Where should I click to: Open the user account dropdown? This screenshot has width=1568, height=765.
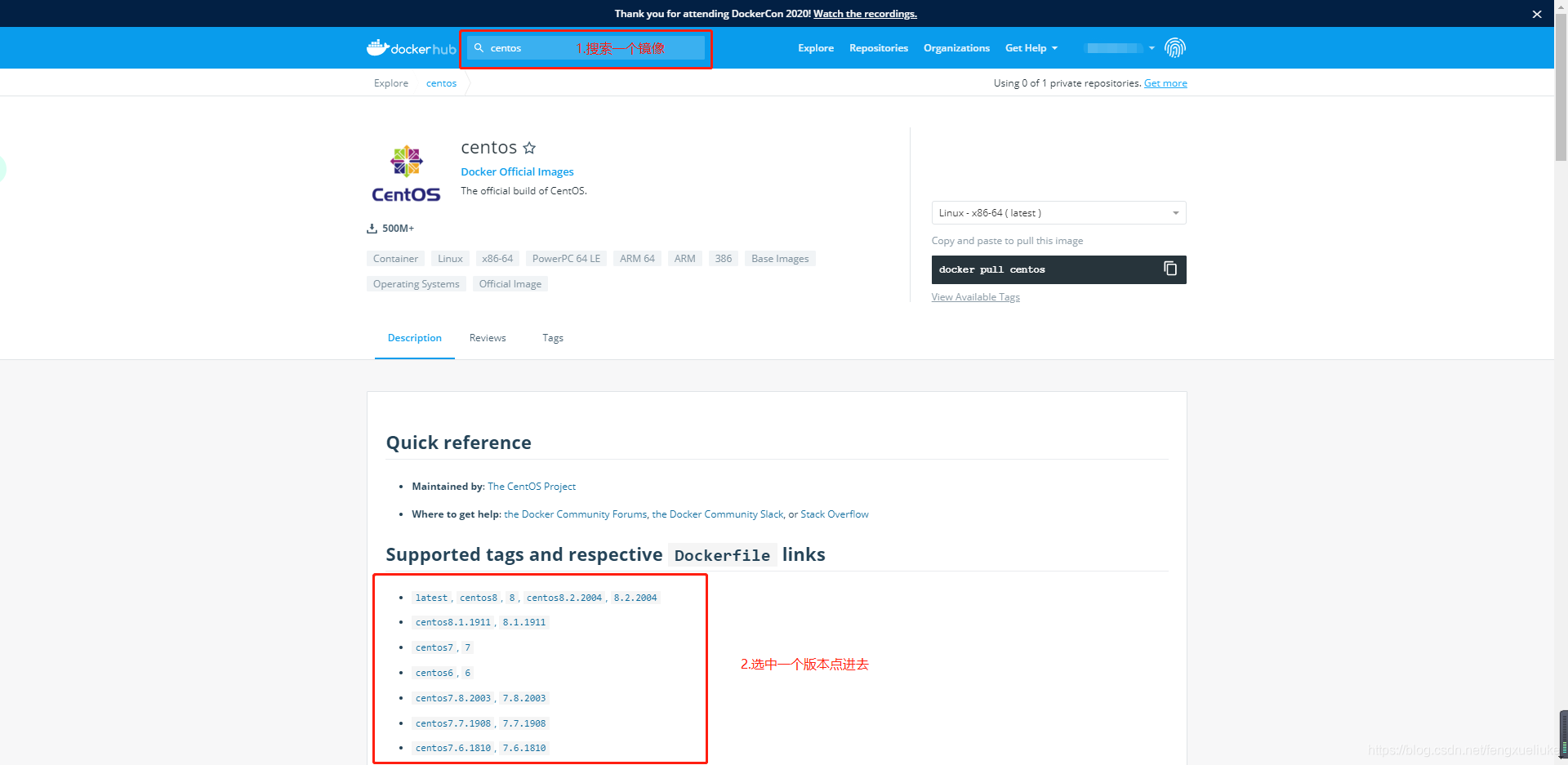click(x=1119, y=48)
